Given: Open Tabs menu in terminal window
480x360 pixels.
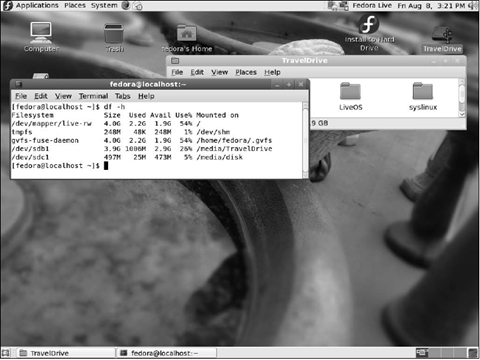Looking at the screenshot, I should pyautogui.click(x=122, y=96).
